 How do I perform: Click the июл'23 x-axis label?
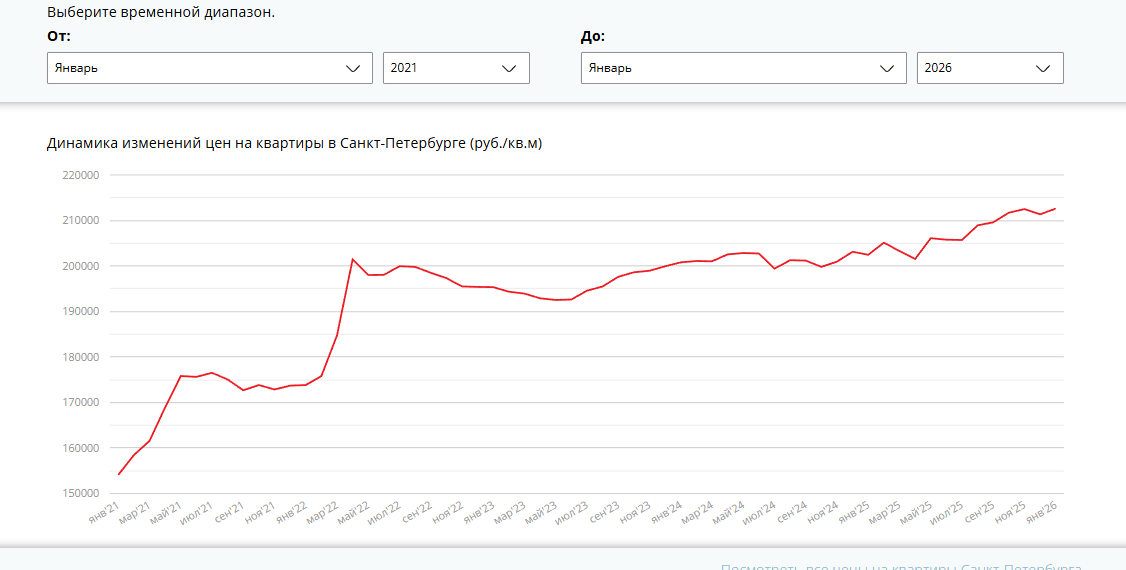click(x=573, y=513)
